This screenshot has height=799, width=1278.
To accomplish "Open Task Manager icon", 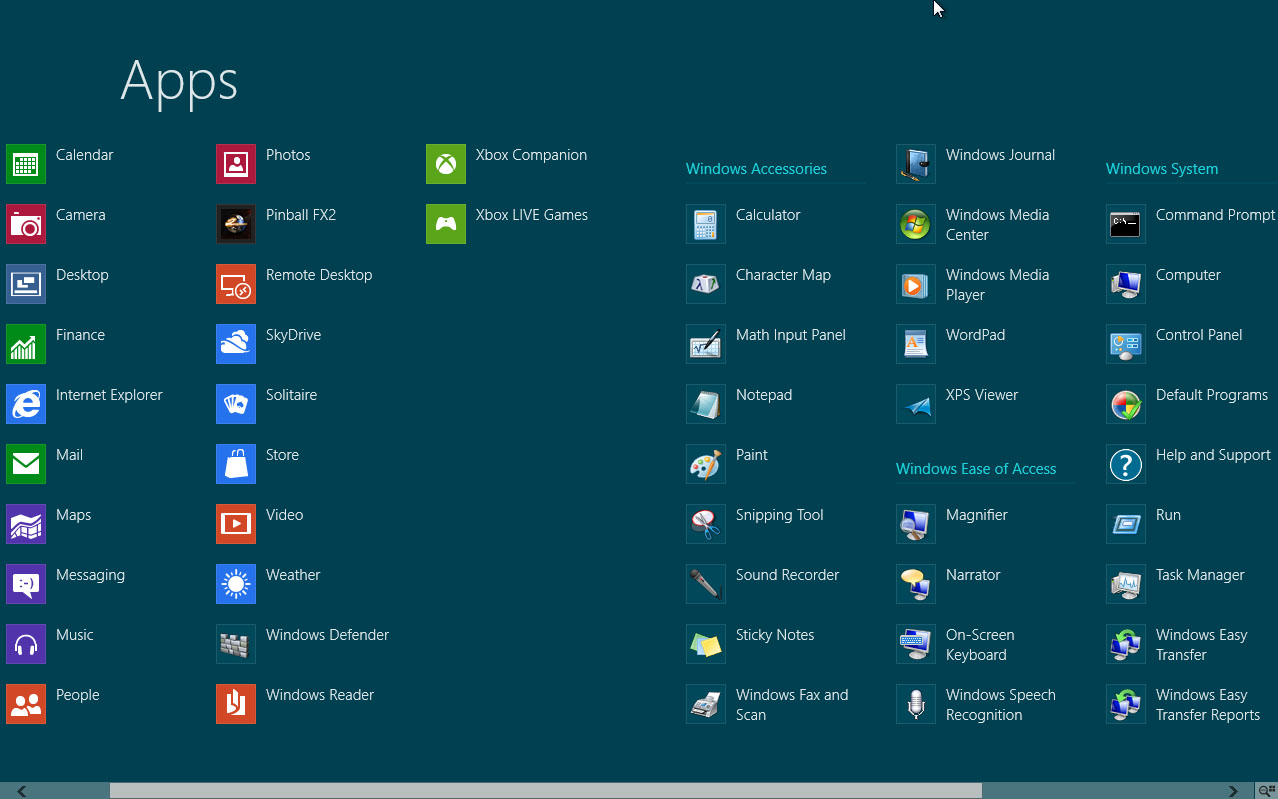I will pyautogui.click(x=1126, y=584).
